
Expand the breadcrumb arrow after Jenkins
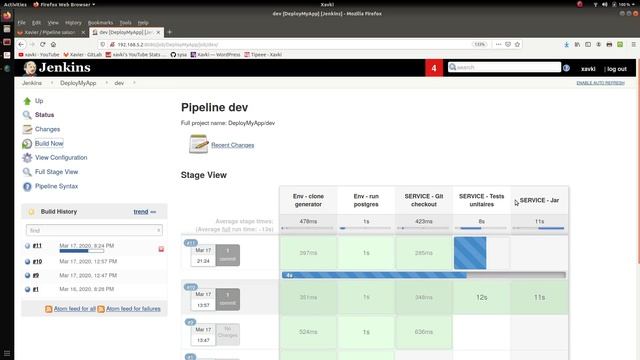(52, 83)
